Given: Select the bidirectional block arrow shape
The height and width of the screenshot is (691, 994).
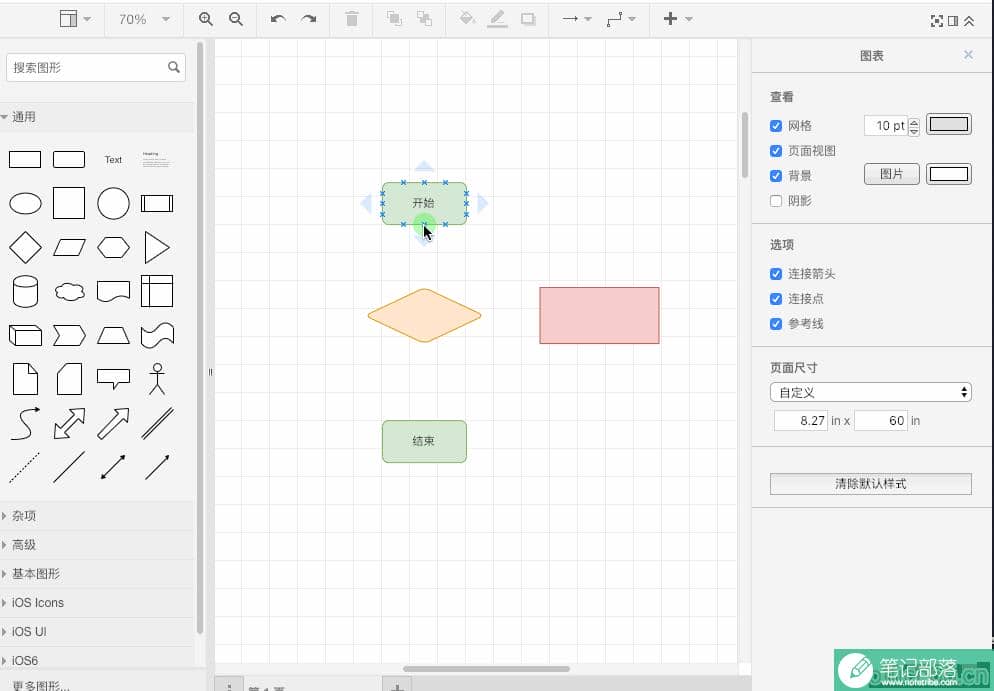Looking at the screenshot, I should pos(70,423).
